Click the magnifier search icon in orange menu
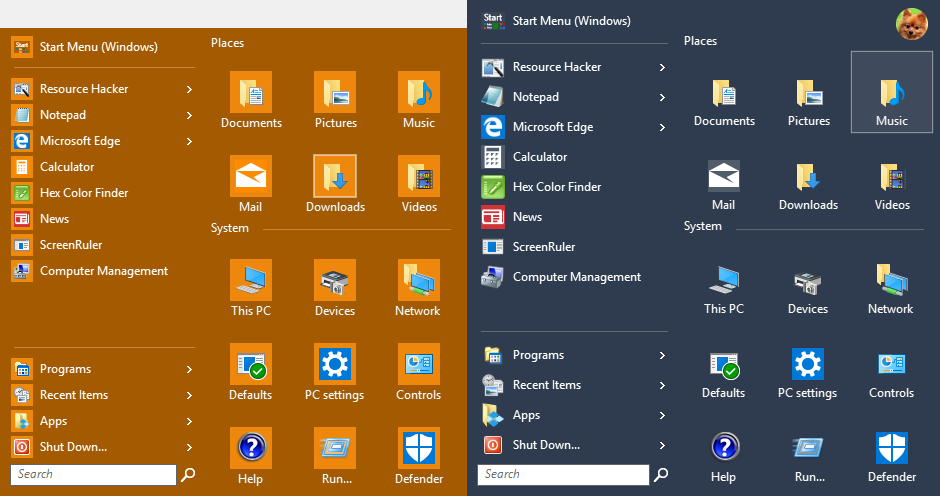The width and height of the screenshot is (940, 496). point(188,474)
